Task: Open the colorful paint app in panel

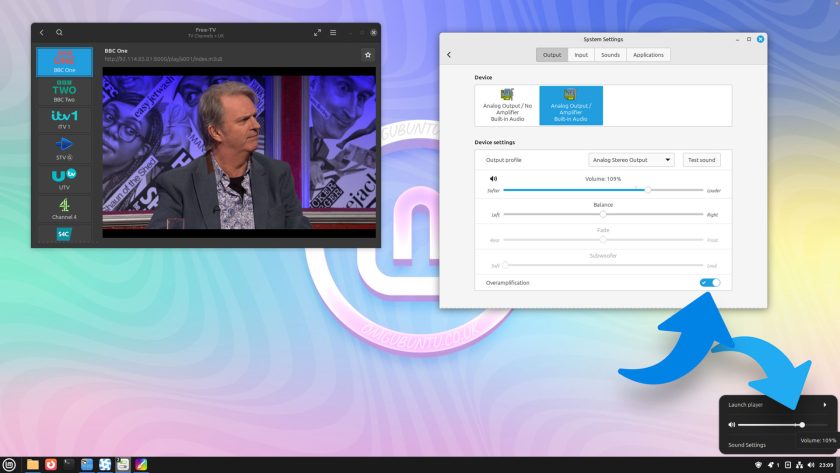Action: (x=141, y=465)
